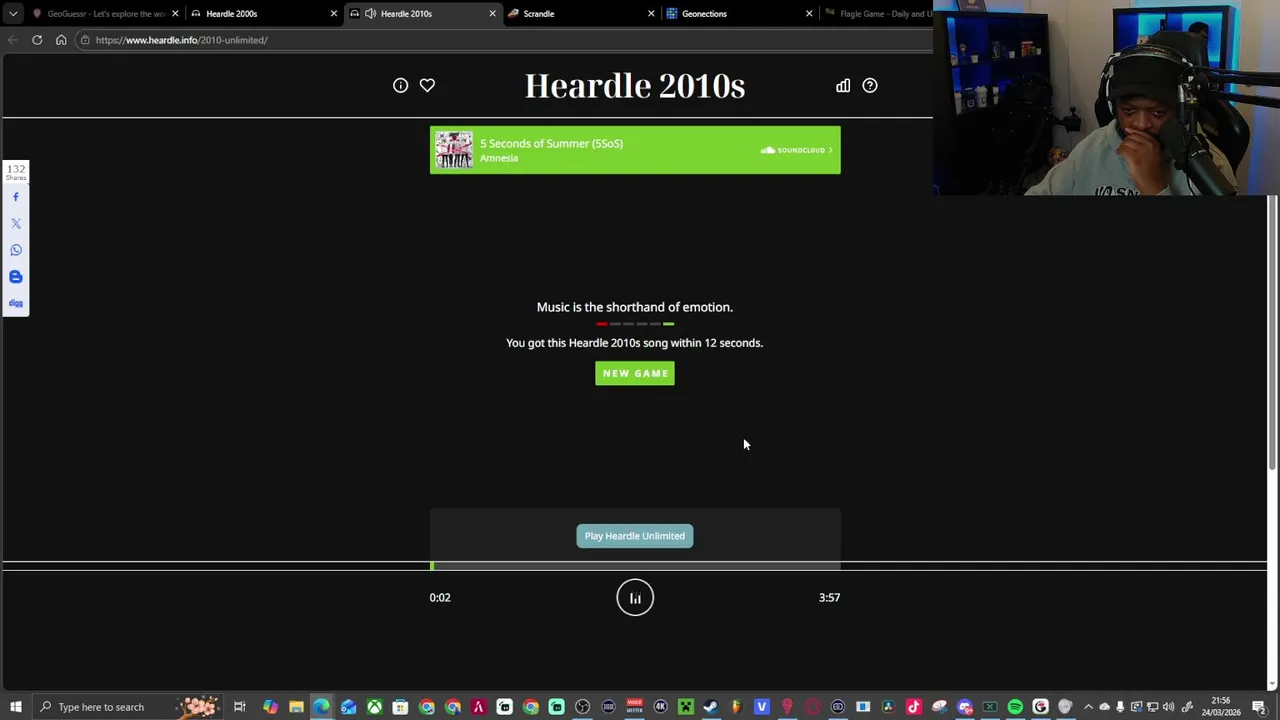
Task: Share the page via the Blogger icon
Action: pyautogui.click(x=16, y=277)
